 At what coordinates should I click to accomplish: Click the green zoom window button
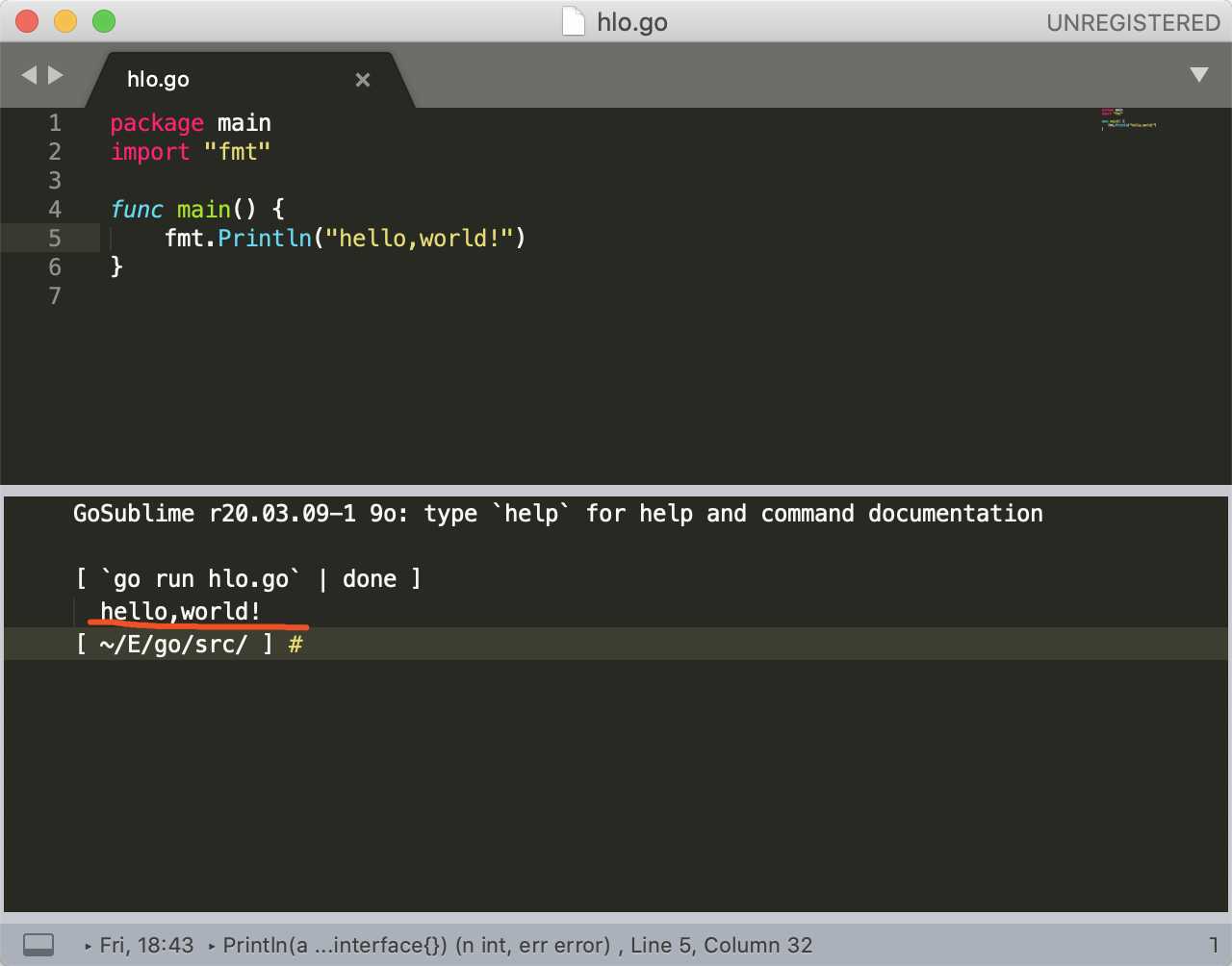[104, 21]
